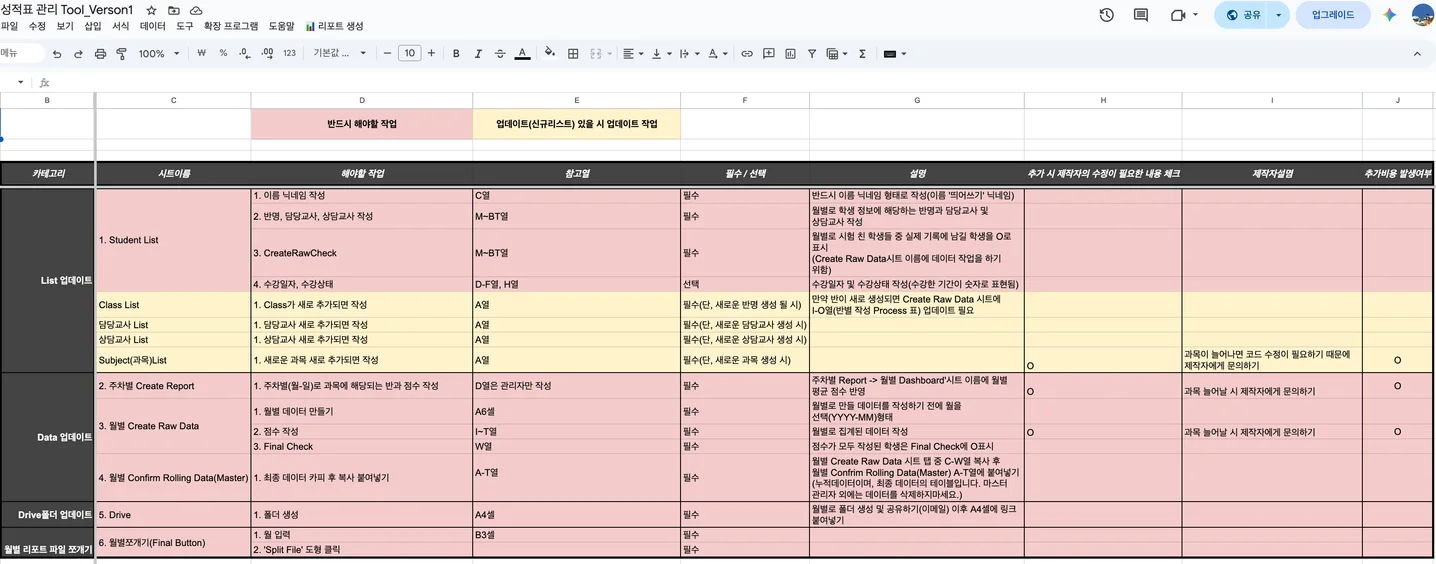Increase decimal places
The image size is (1436, 564).
point(267,54)
